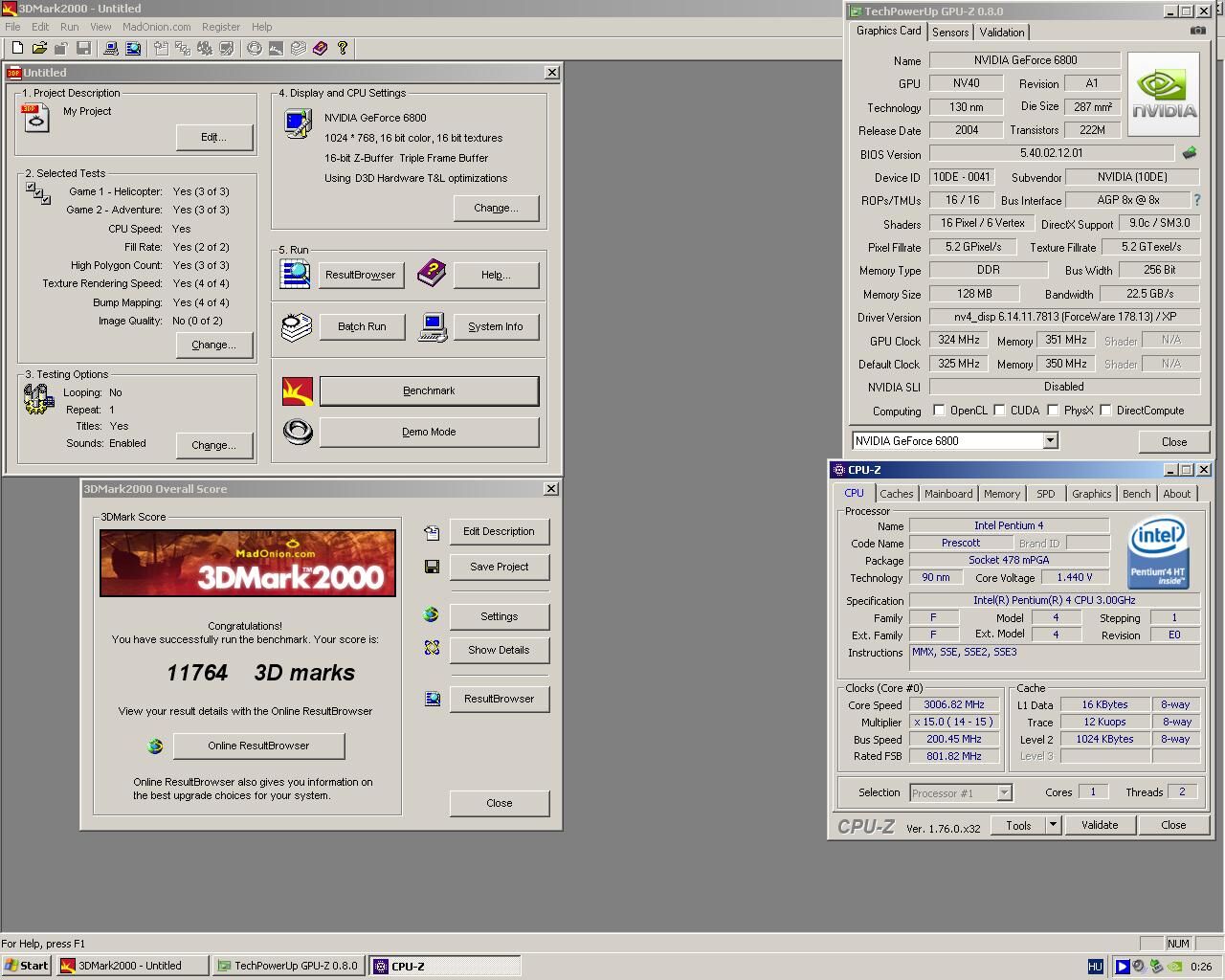
Task: Click the New project toolbar icon
Action: [17, 48]
